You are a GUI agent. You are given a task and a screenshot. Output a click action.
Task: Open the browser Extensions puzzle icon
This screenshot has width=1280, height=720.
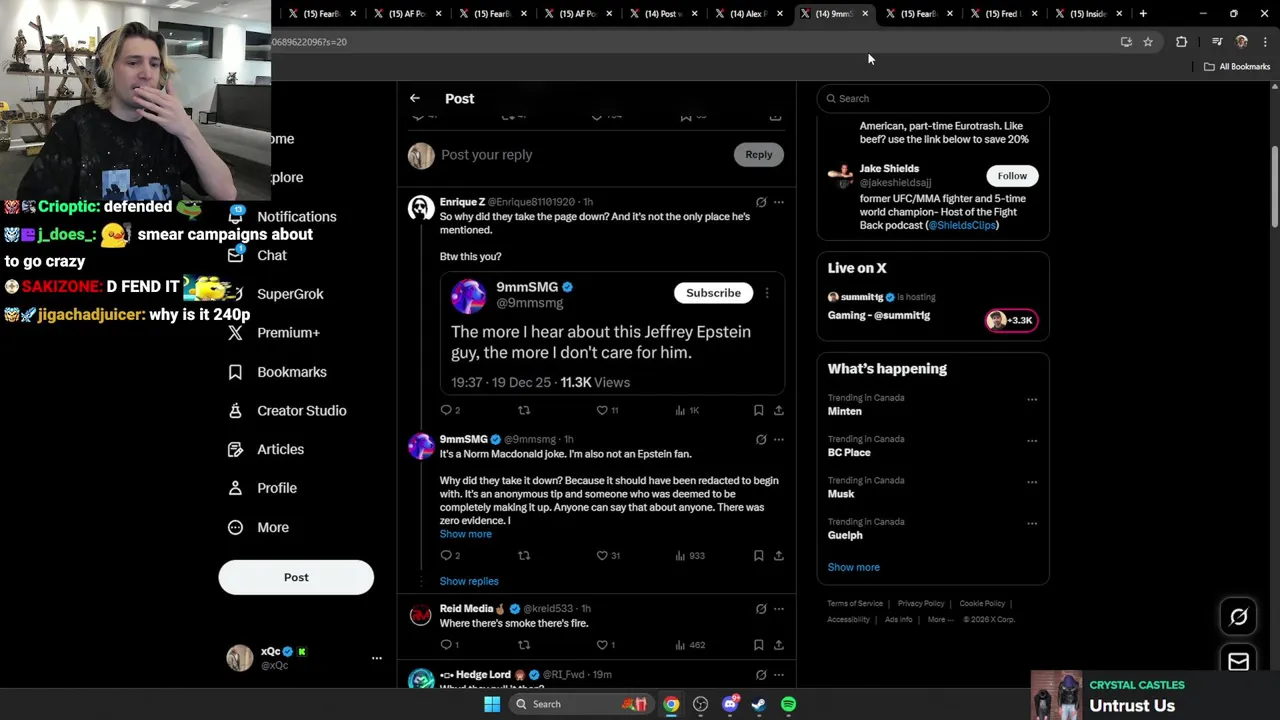1181,42
